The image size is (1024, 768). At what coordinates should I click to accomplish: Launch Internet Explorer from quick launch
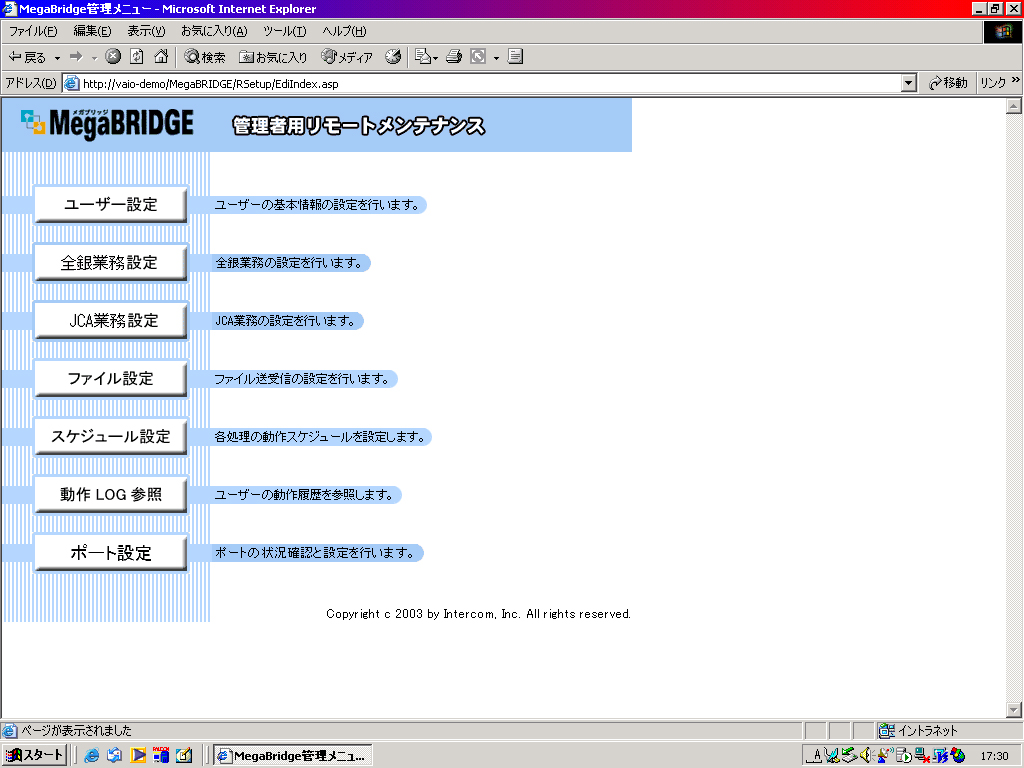tap(91, 756)
